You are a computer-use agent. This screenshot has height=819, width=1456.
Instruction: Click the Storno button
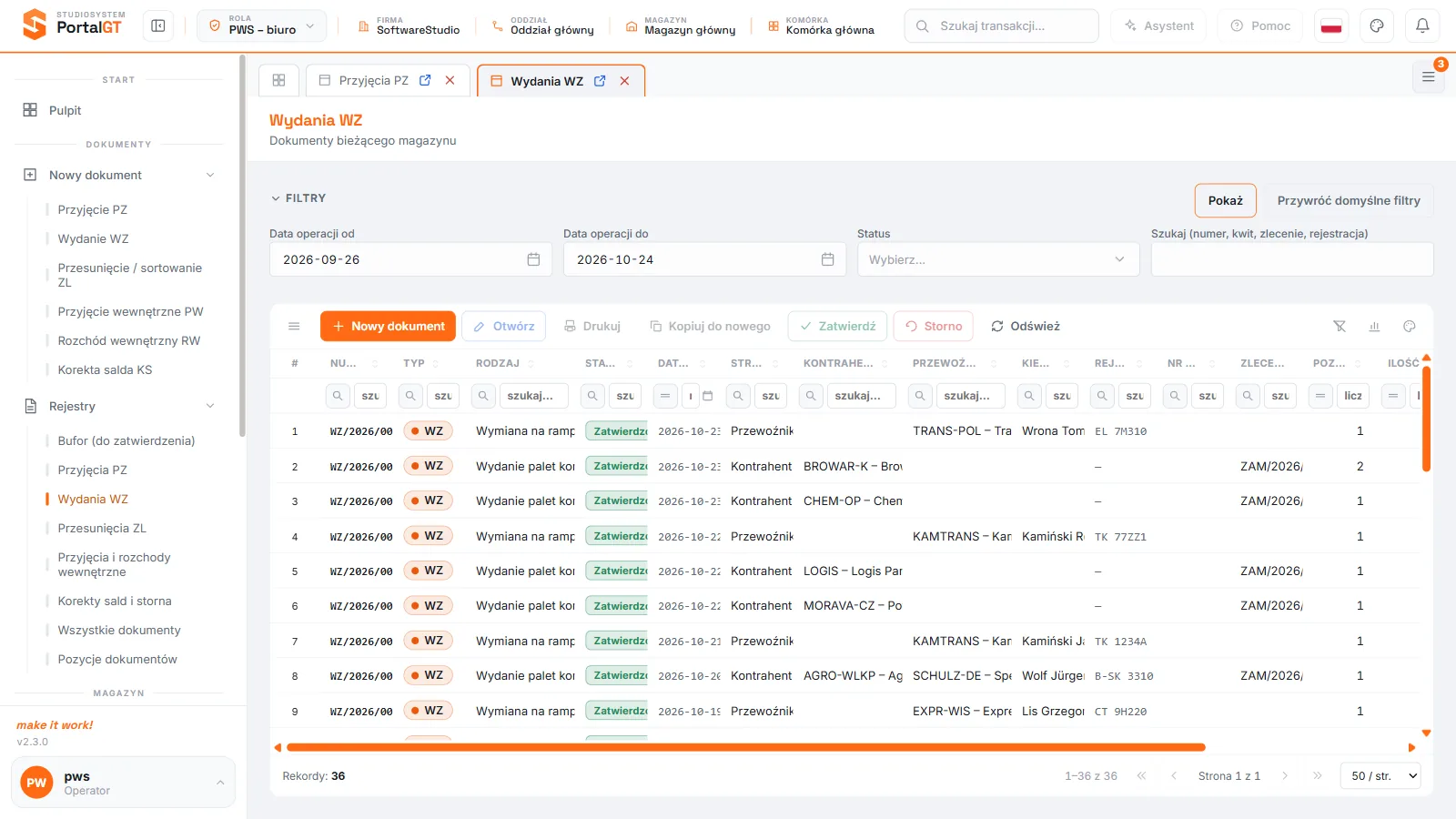[934, 326]
